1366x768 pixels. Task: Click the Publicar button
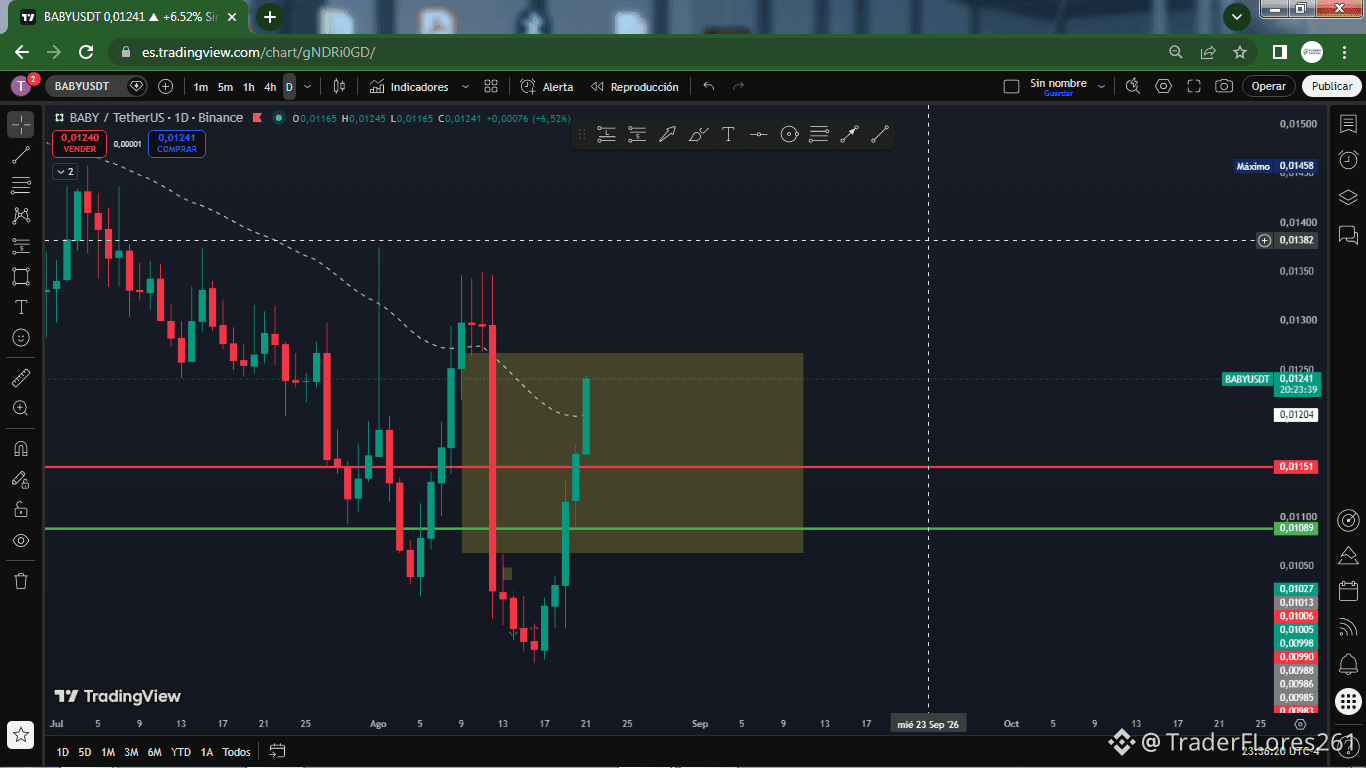[1332, 87]
